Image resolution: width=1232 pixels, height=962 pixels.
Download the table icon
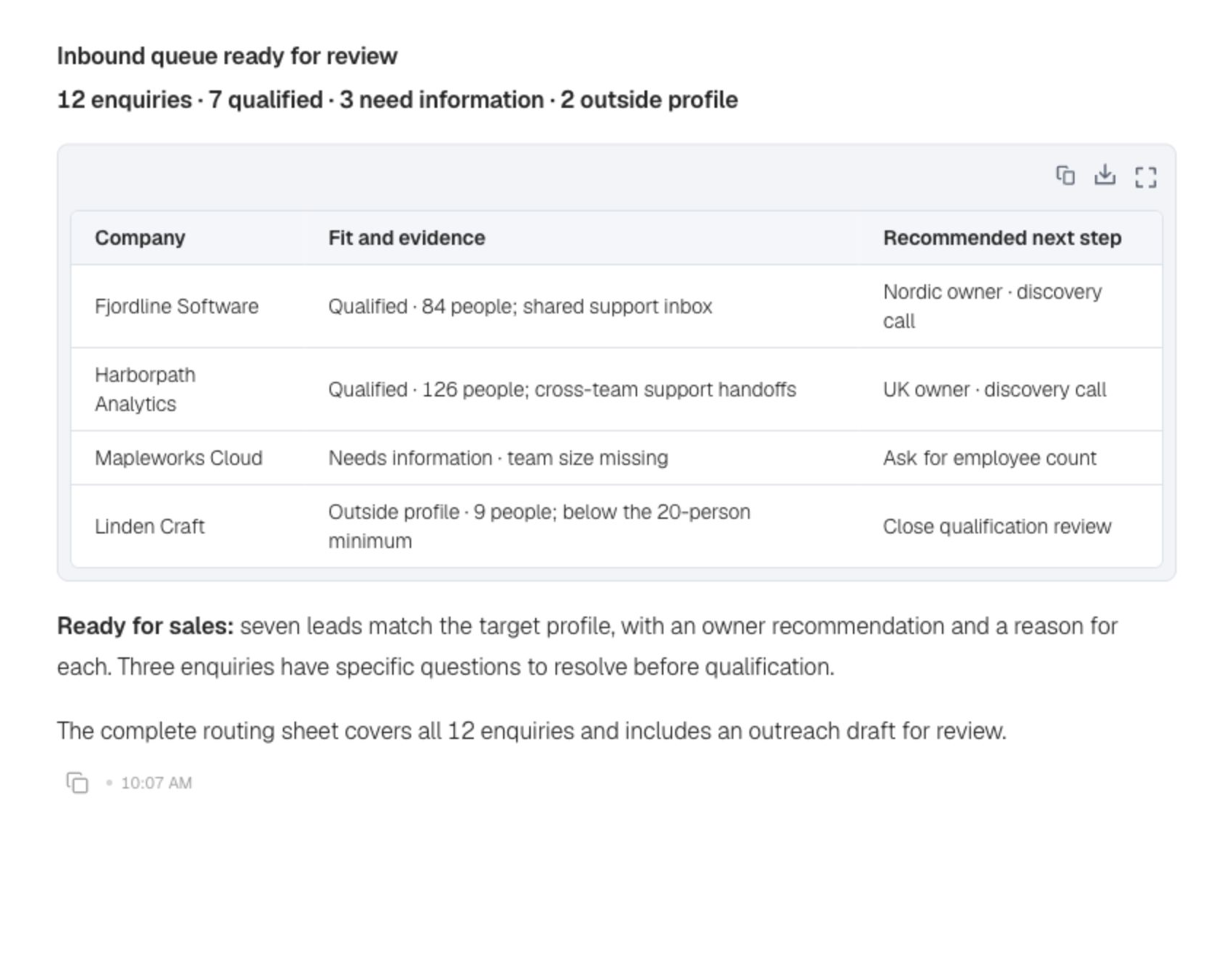pos(1104,176)
